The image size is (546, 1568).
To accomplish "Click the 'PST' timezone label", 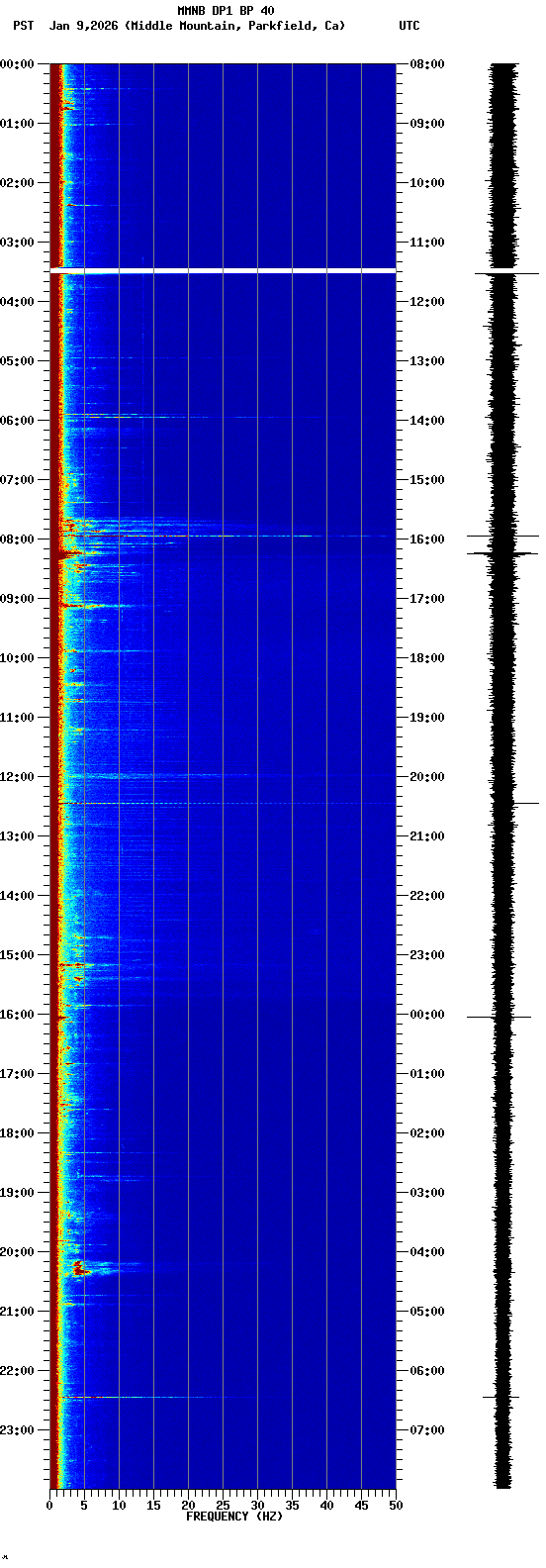I will pyautogui.click(x=24, y=26).
